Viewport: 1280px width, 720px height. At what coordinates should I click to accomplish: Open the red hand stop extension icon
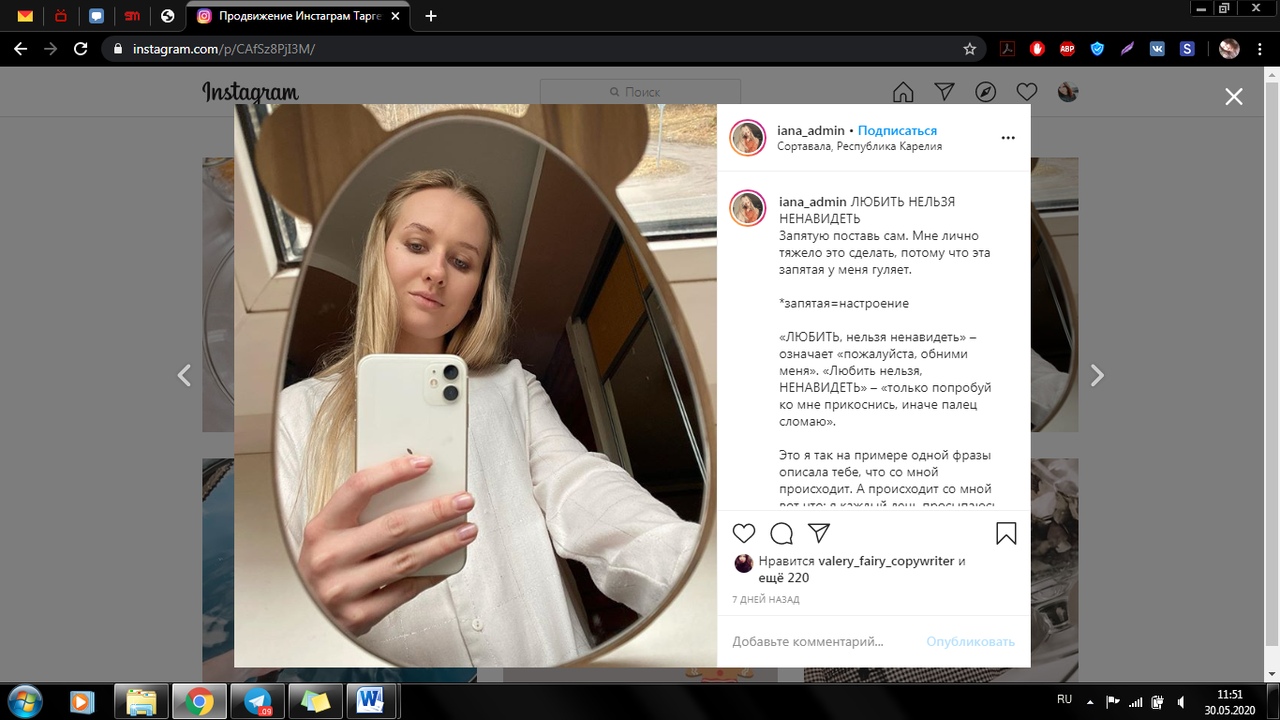(x=1038, y=48)
